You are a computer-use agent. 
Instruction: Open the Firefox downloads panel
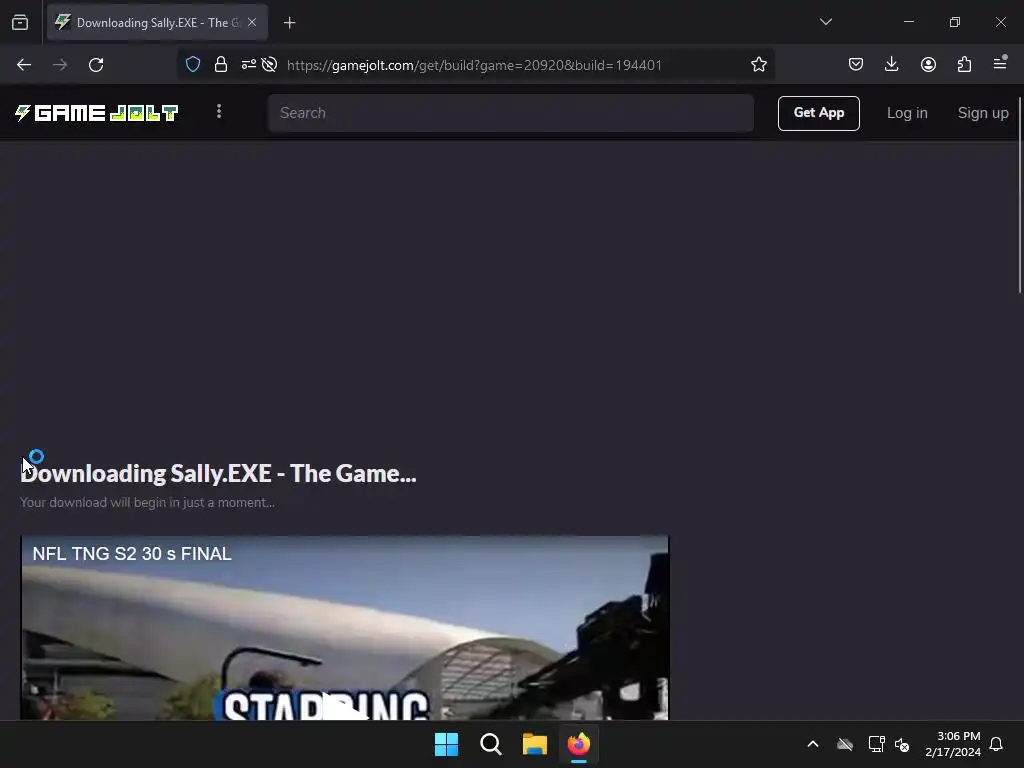(x=891, y=64)
